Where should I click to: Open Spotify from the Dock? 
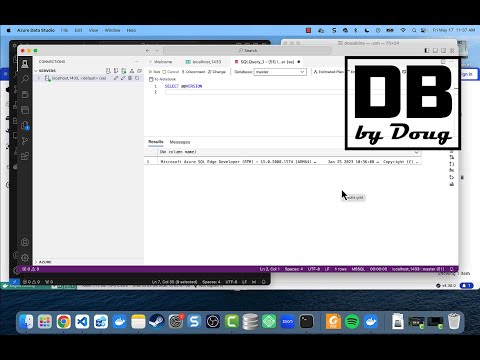tap(352, 322)
